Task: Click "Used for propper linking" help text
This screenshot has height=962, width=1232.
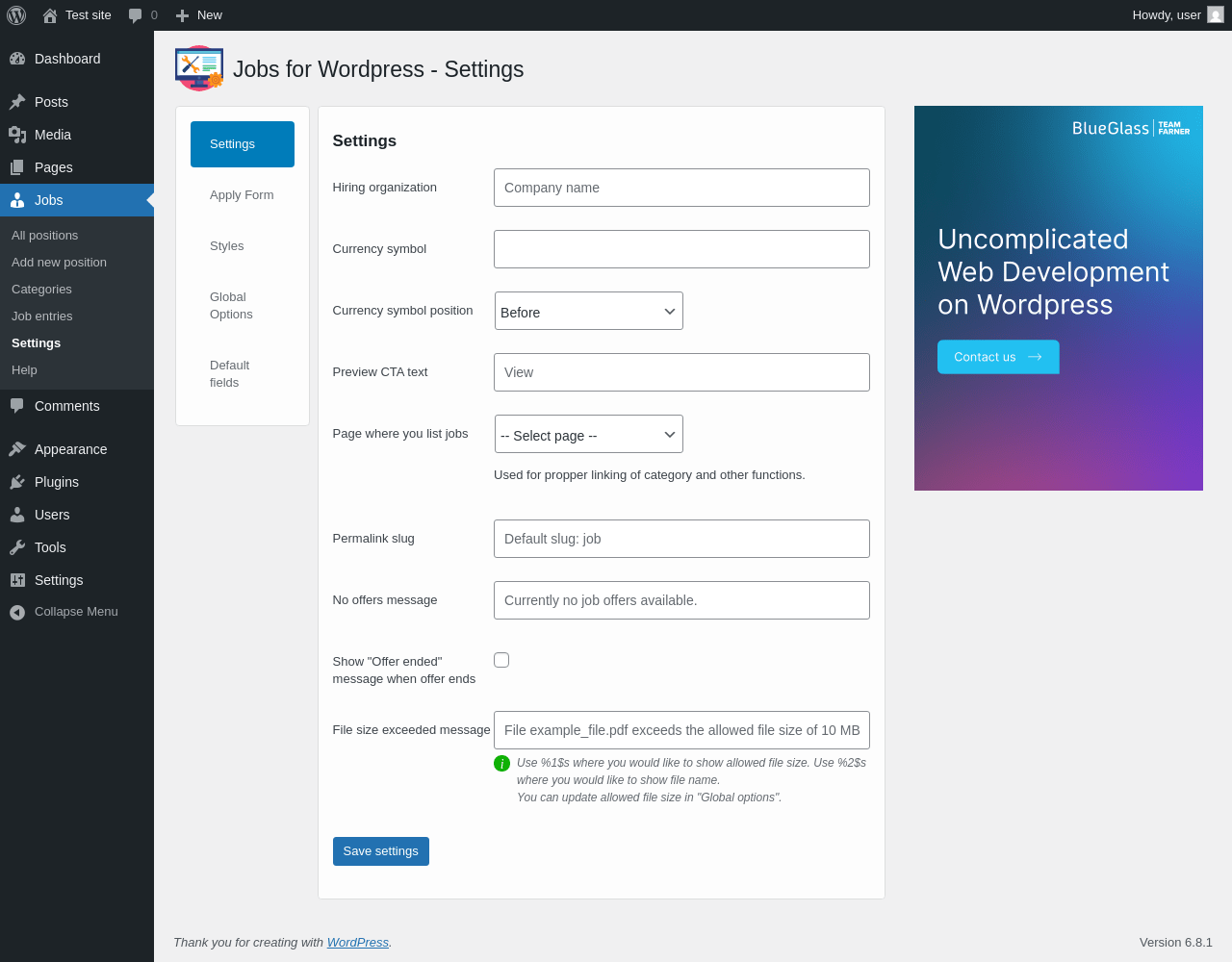Action: point(650,475)
